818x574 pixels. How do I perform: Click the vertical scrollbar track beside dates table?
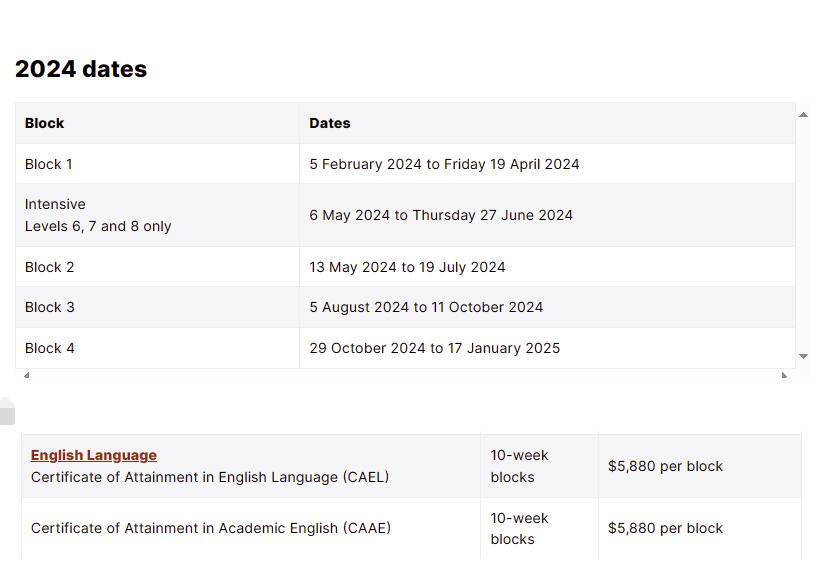click(803, 236)
